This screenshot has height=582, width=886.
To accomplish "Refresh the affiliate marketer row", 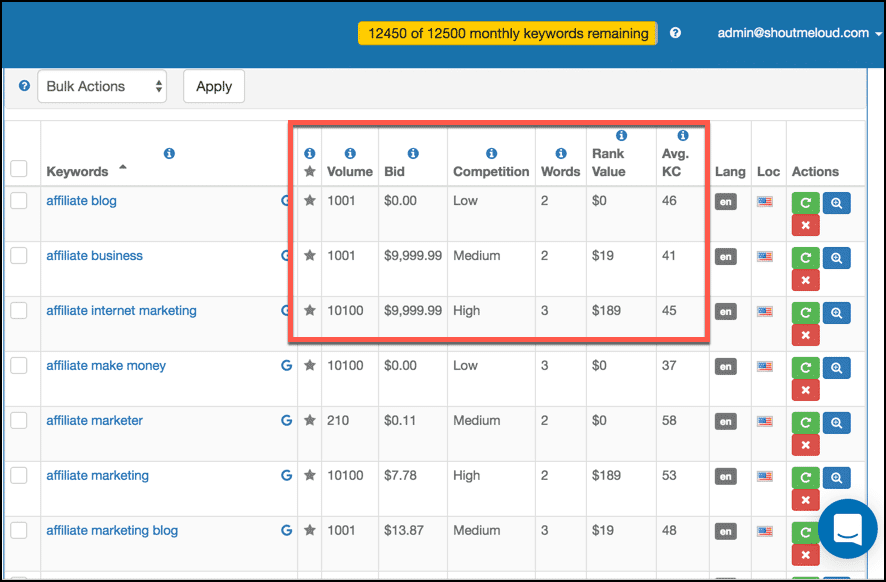I will (x=805, y=423).
